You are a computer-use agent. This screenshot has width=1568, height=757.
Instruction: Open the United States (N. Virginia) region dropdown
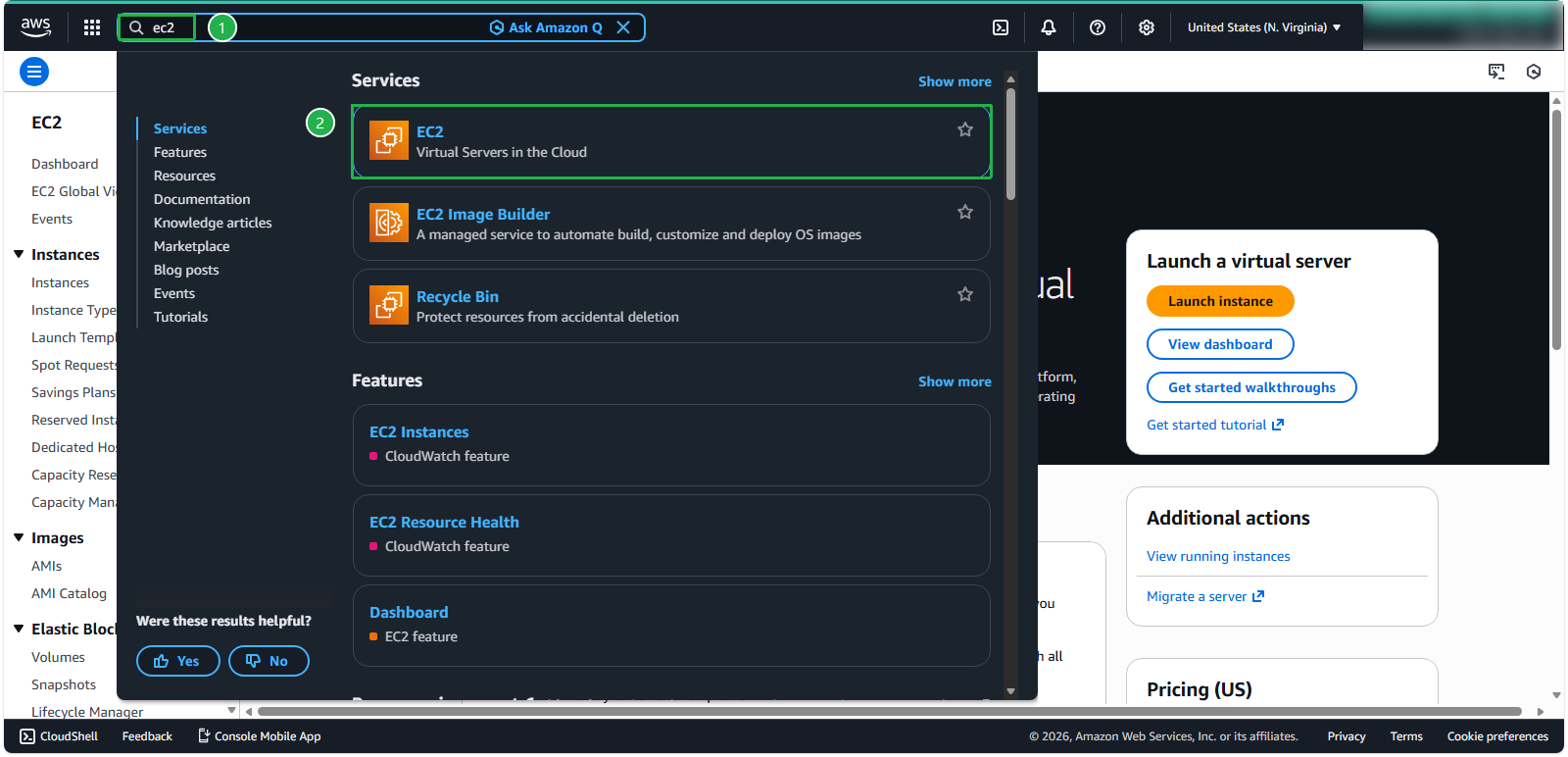point(1264,27)
